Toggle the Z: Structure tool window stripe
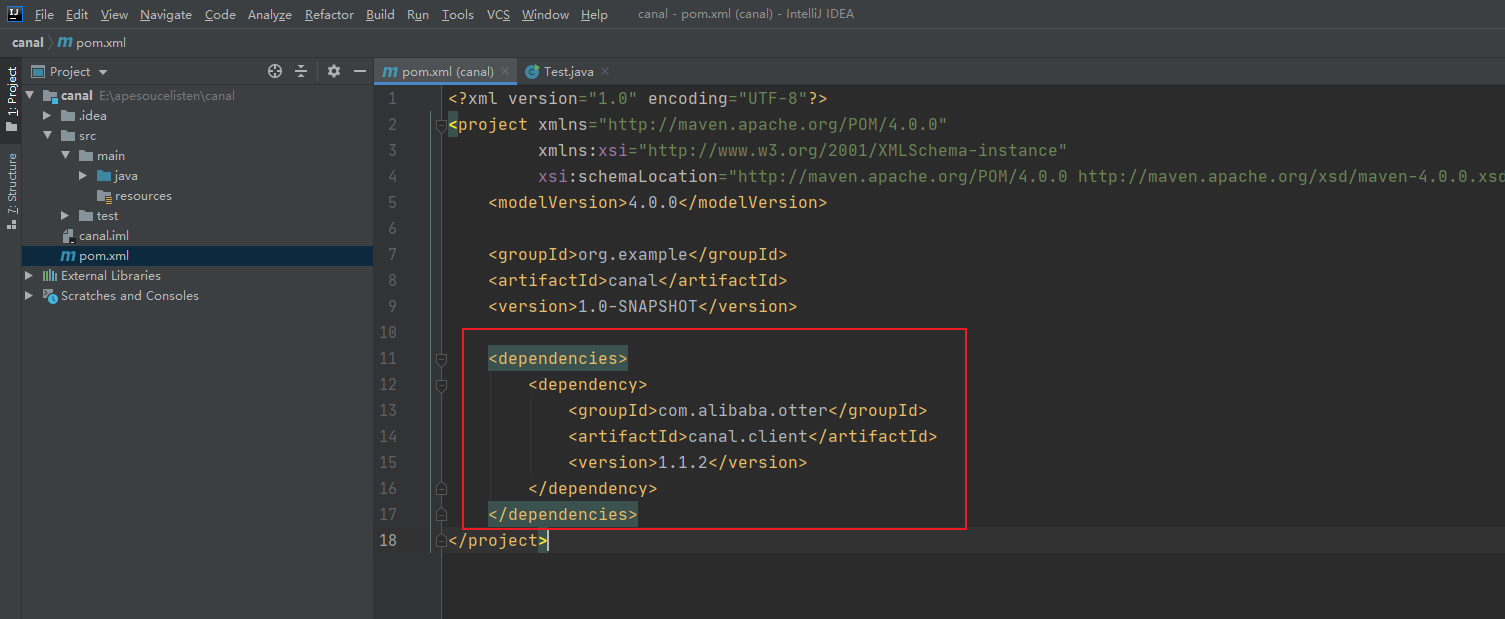1505x619 pixels. [11, 191]
